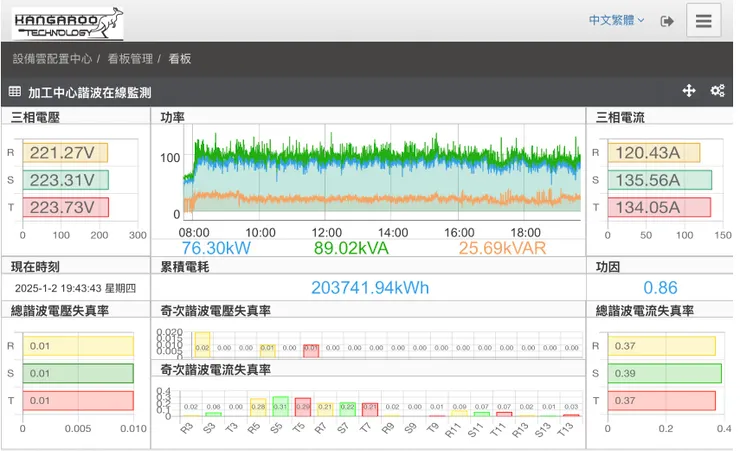Click the 25.69kVAR reactive power value

pyautogui.click(x=502, y=248)
